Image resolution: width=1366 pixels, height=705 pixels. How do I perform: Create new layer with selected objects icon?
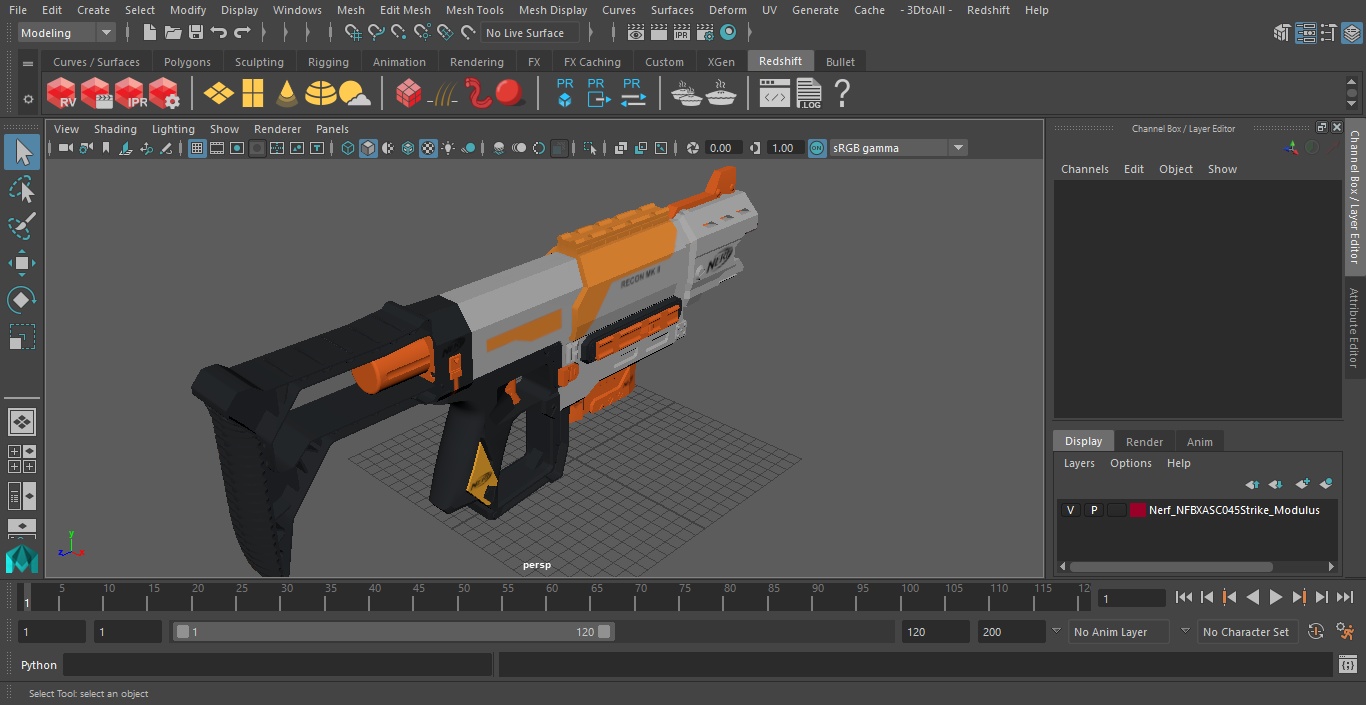point(1327,484)
